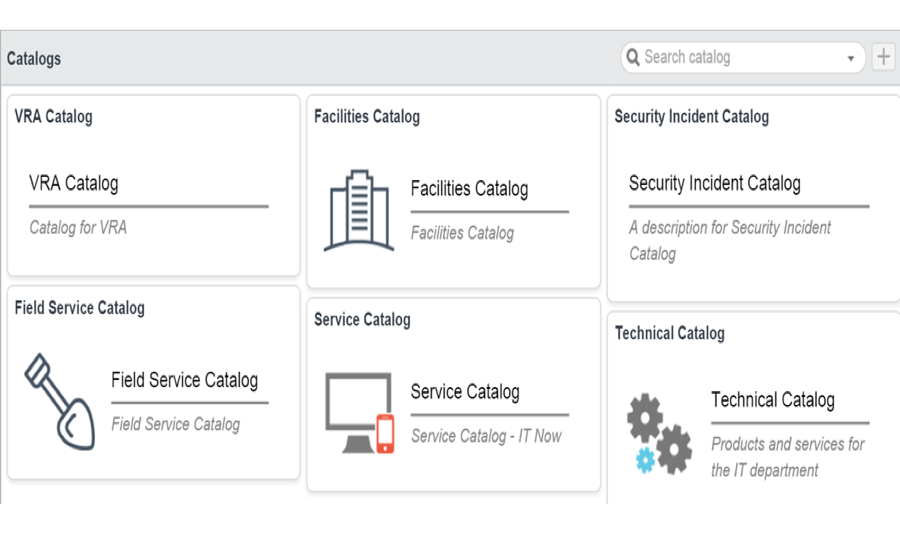Click the Facilities Catalog building icon
The image size is (900, 534).
359,211
